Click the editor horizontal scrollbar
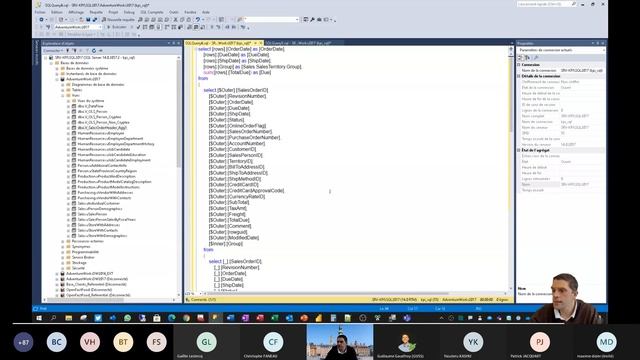 (327, 293)
